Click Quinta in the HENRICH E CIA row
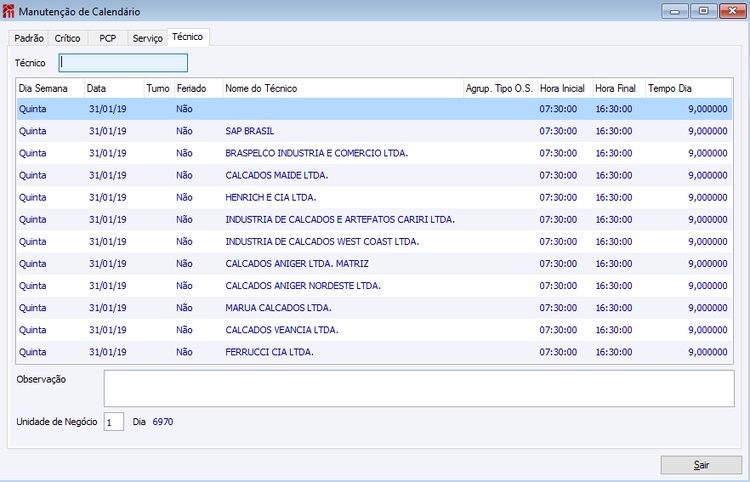 (33, 197)
